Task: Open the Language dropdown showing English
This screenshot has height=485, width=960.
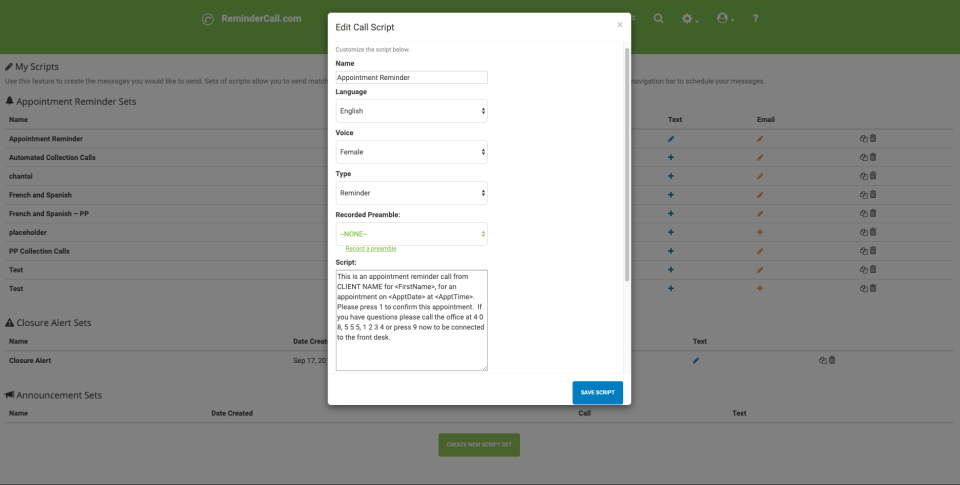Action: click(x=411, y=111)
